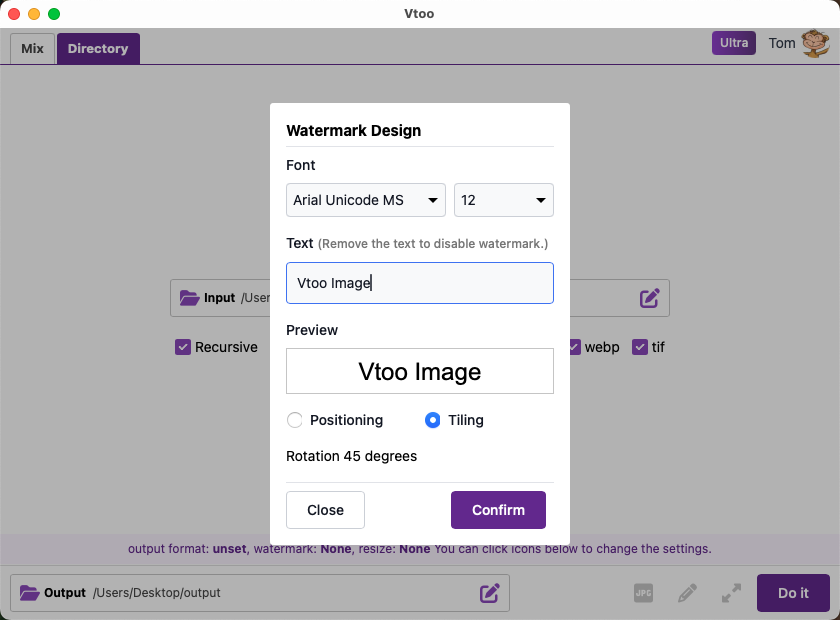
Task: Click the green zoom window button
Action: coord(54,14)
